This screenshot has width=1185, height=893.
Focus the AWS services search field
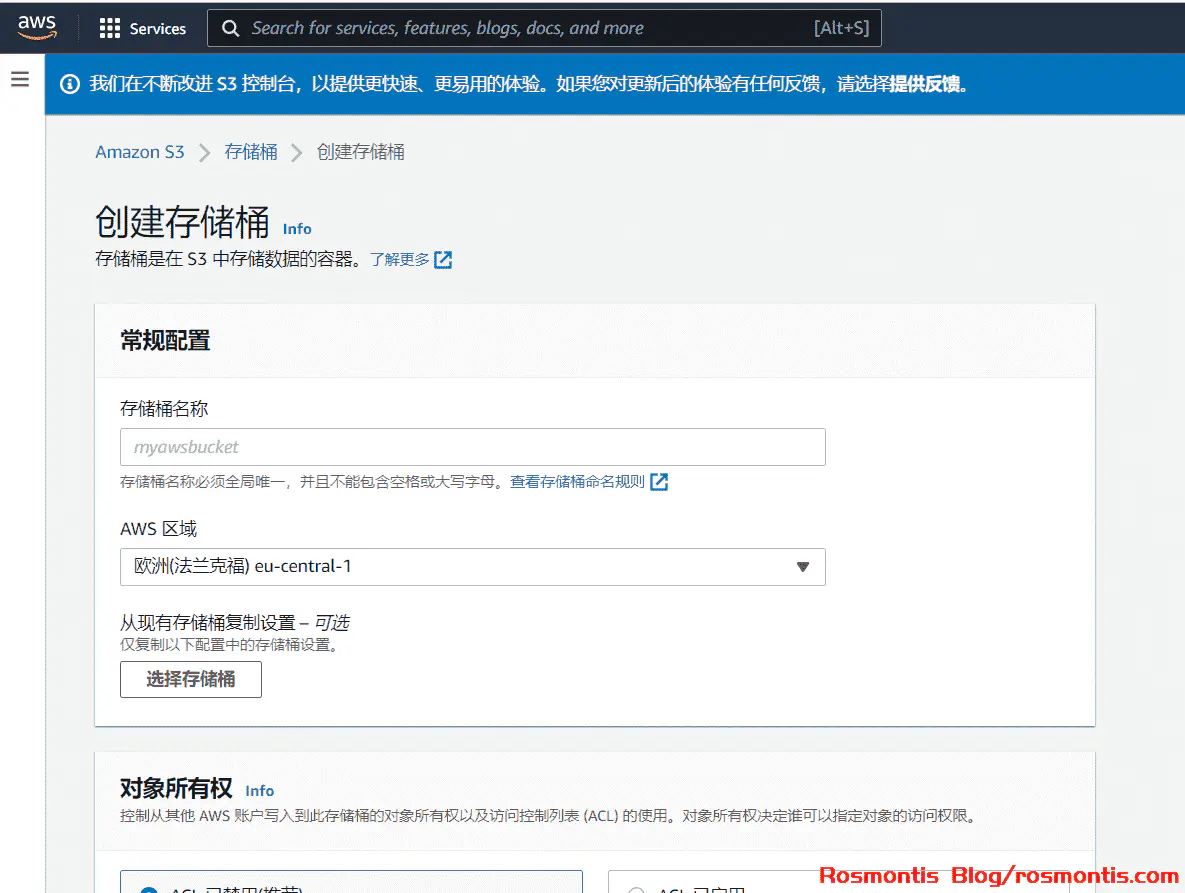(x=544, y=29)
